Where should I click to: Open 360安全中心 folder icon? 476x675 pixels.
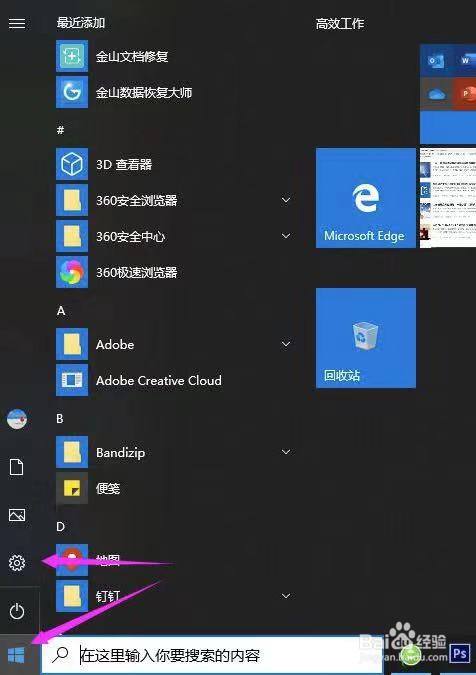coord(72,236)
